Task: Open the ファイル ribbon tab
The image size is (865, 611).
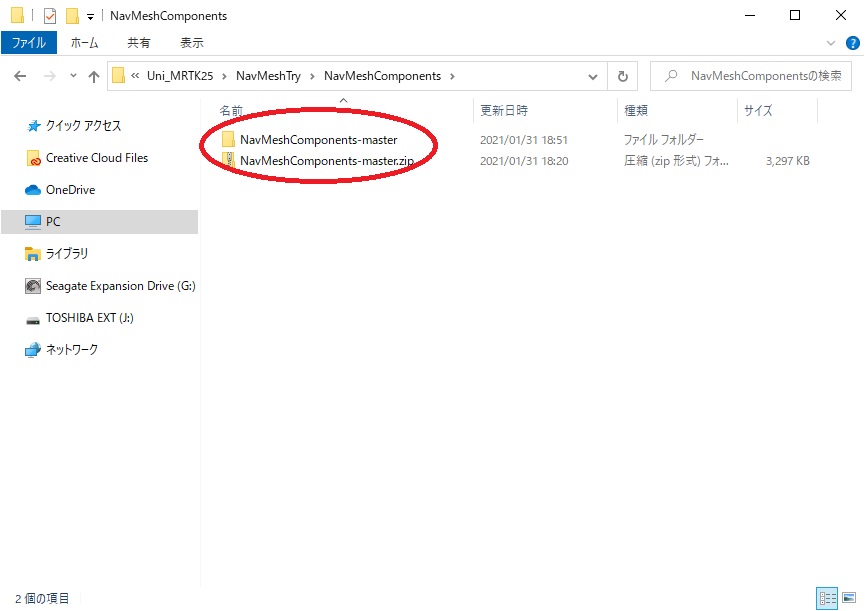Action: (29, 42)
